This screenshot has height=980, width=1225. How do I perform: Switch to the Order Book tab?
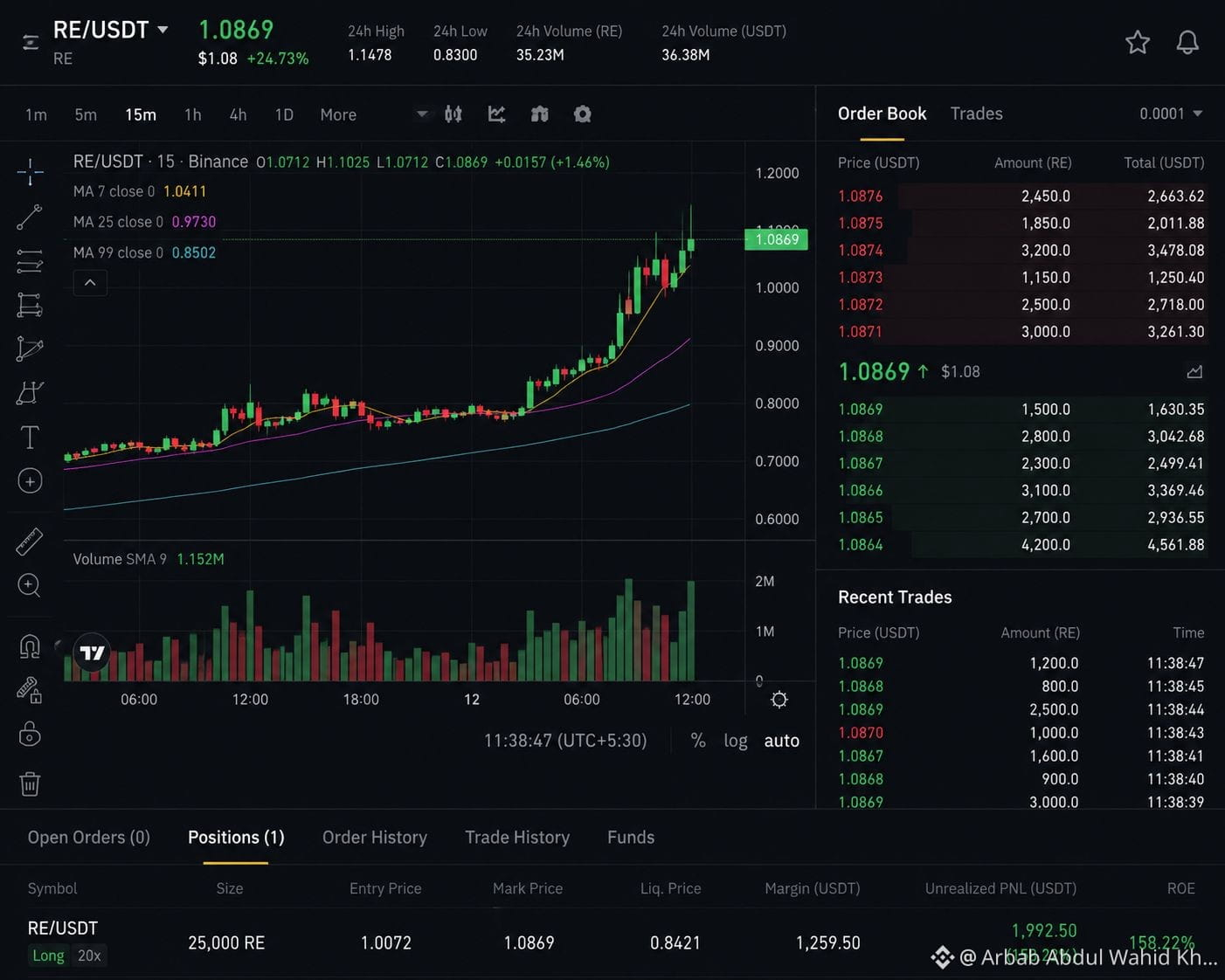882,114
